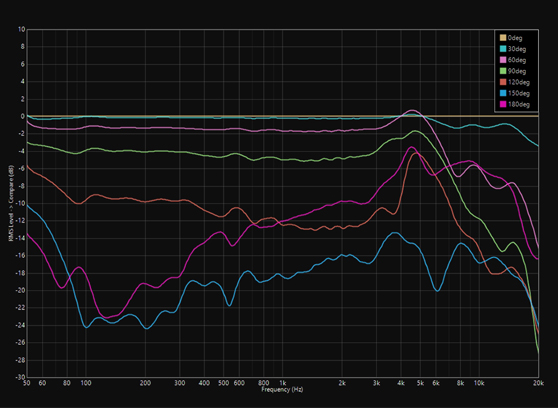Click the 10k frequency axis label

(x=479, y=383)
